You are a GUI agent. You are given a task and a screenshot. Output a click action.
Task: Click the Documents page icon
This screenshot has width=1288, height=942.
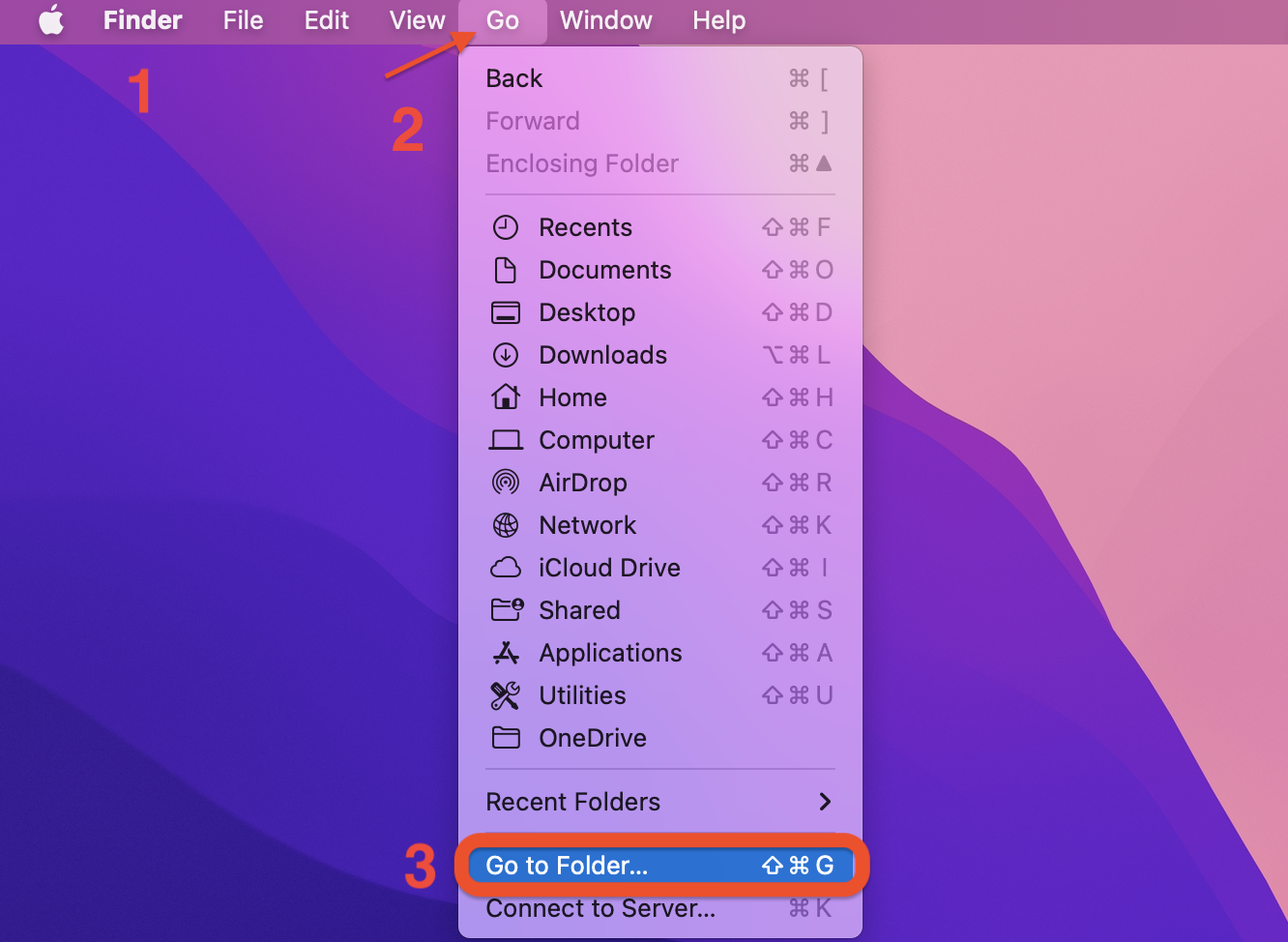pyautogui.click(x=506, y=270)
